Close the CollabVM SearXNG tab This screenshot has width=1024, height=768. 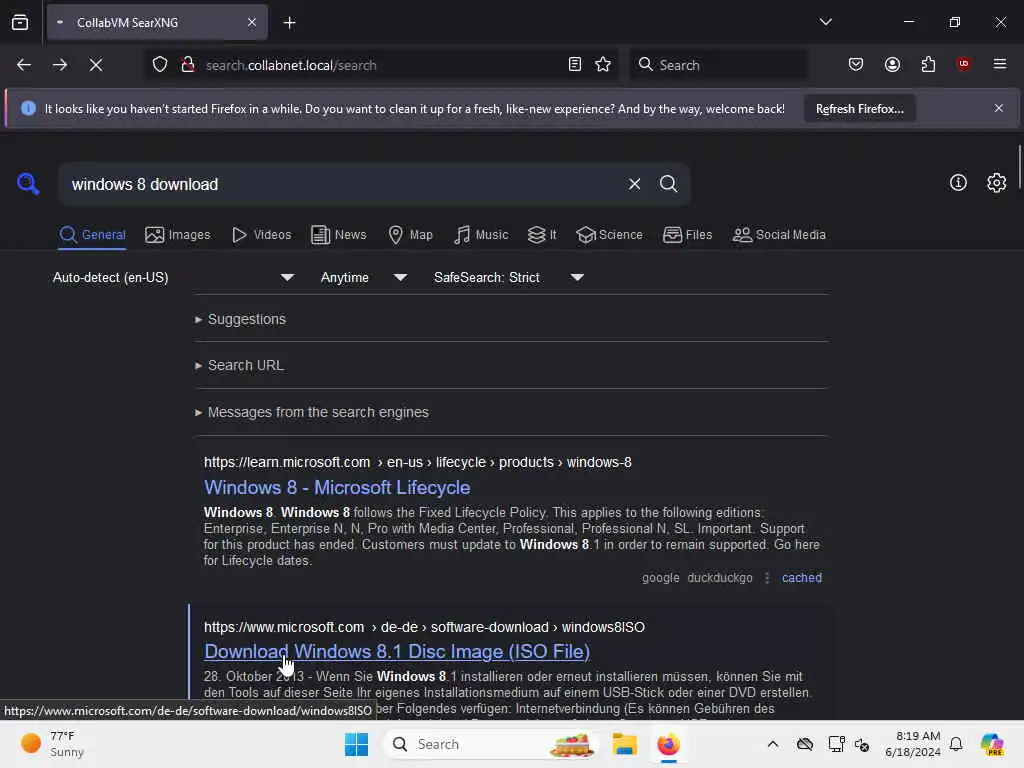[252, 23]
